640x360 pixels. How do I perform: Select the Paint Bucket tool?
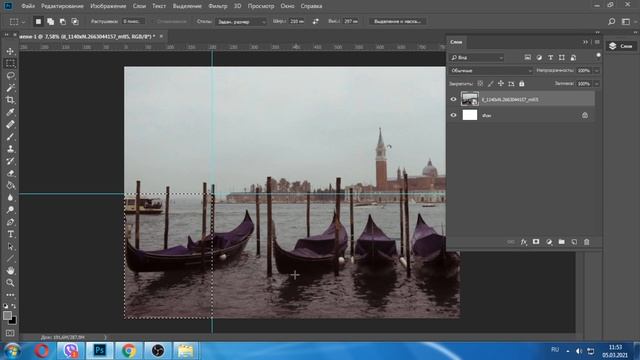[x=10, y=185]
